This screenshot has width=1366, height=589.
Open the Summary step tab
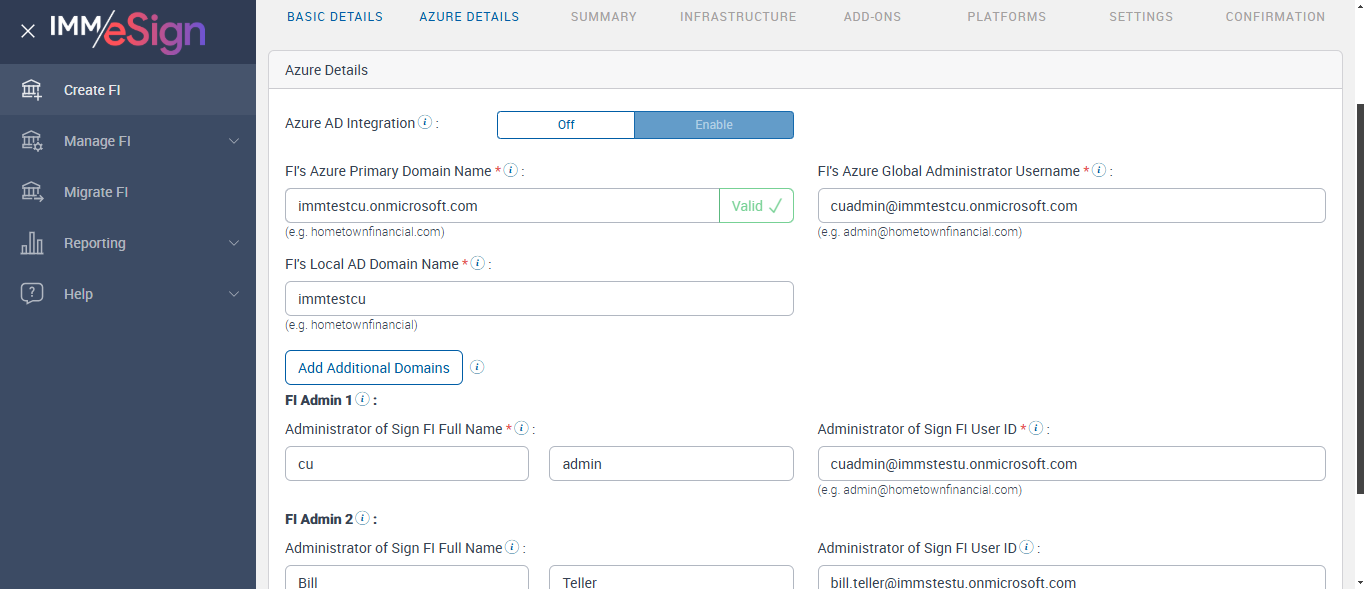pos(603,17)
